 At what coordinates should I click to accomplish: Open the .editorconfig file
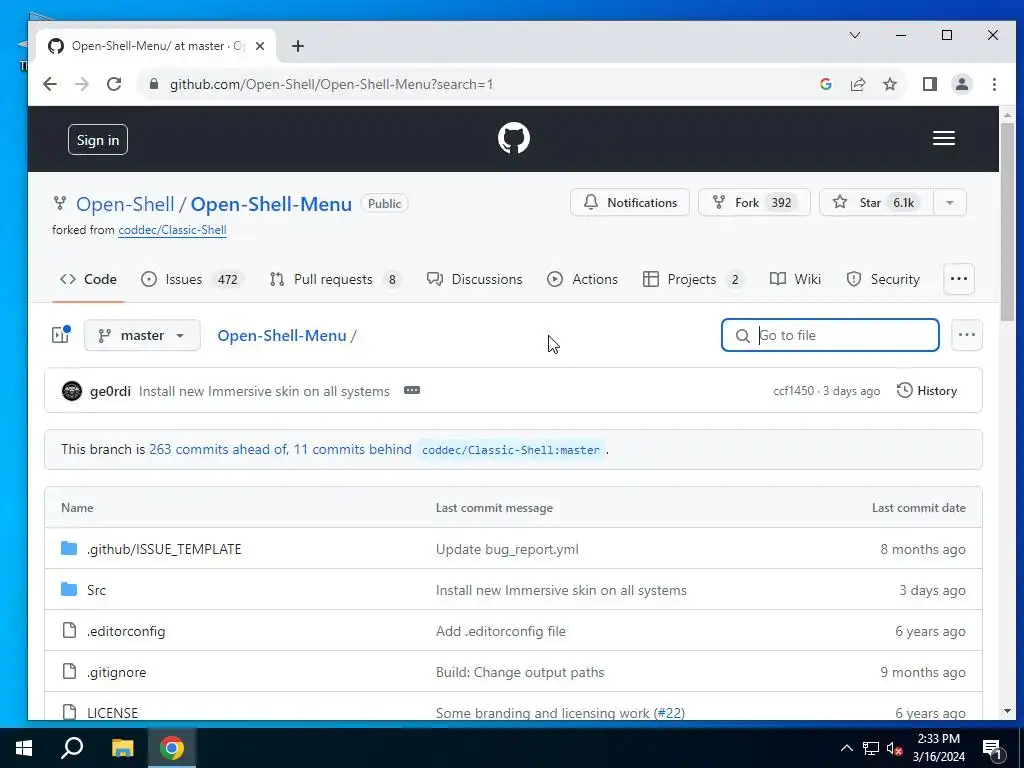click(x=126, y=632)
